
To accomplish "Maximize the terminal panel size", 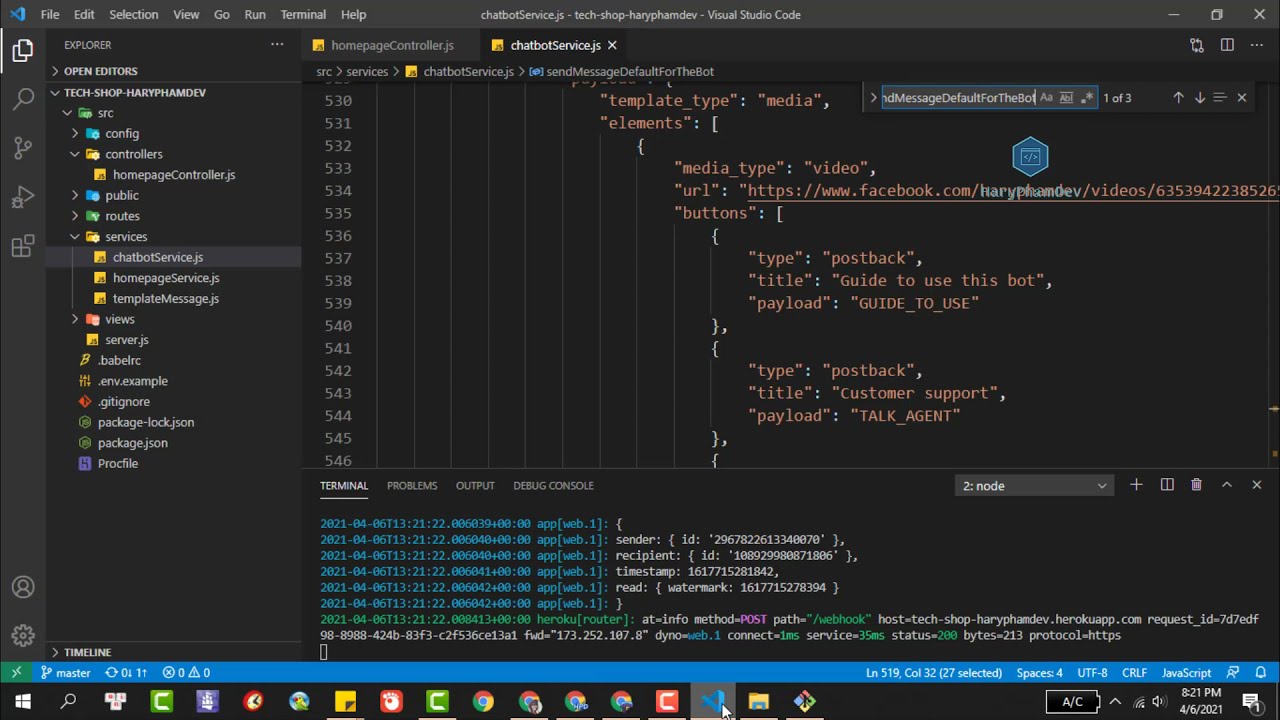I will [x=1227, y=485].
